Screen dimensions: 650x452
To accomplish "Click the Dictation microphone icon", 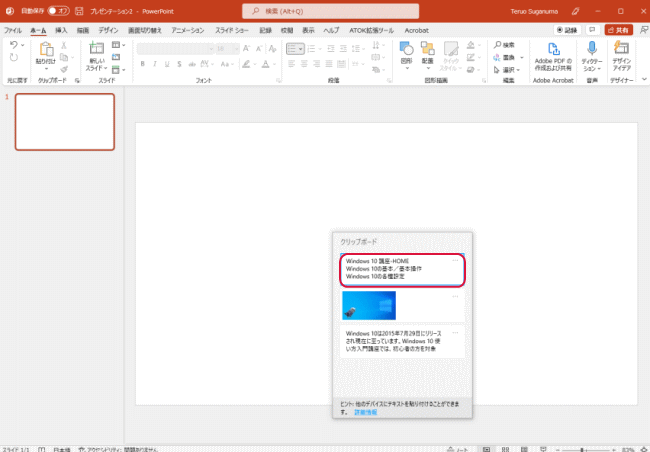I will tap(592, 49).
